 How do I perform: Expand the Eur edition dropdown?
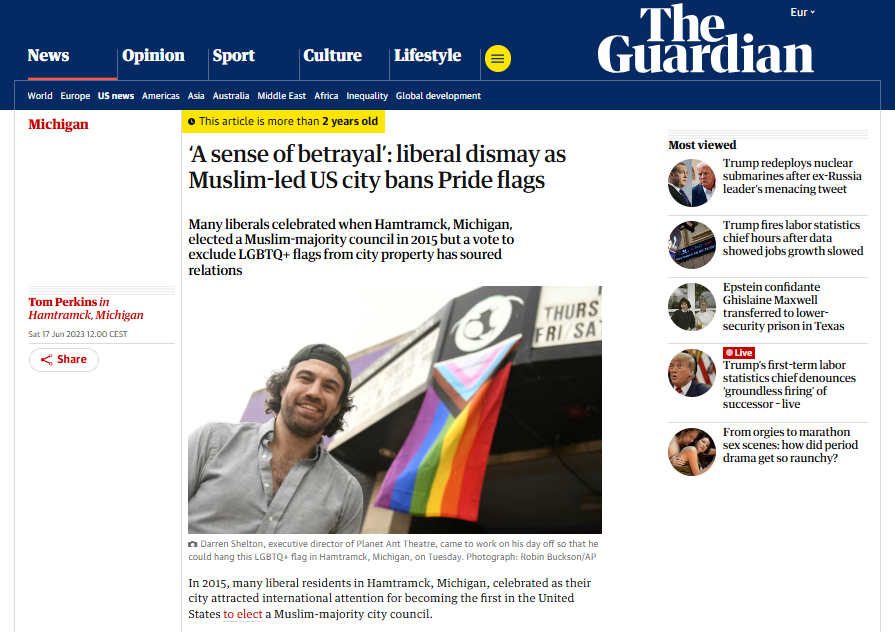[x=803, y=12]
